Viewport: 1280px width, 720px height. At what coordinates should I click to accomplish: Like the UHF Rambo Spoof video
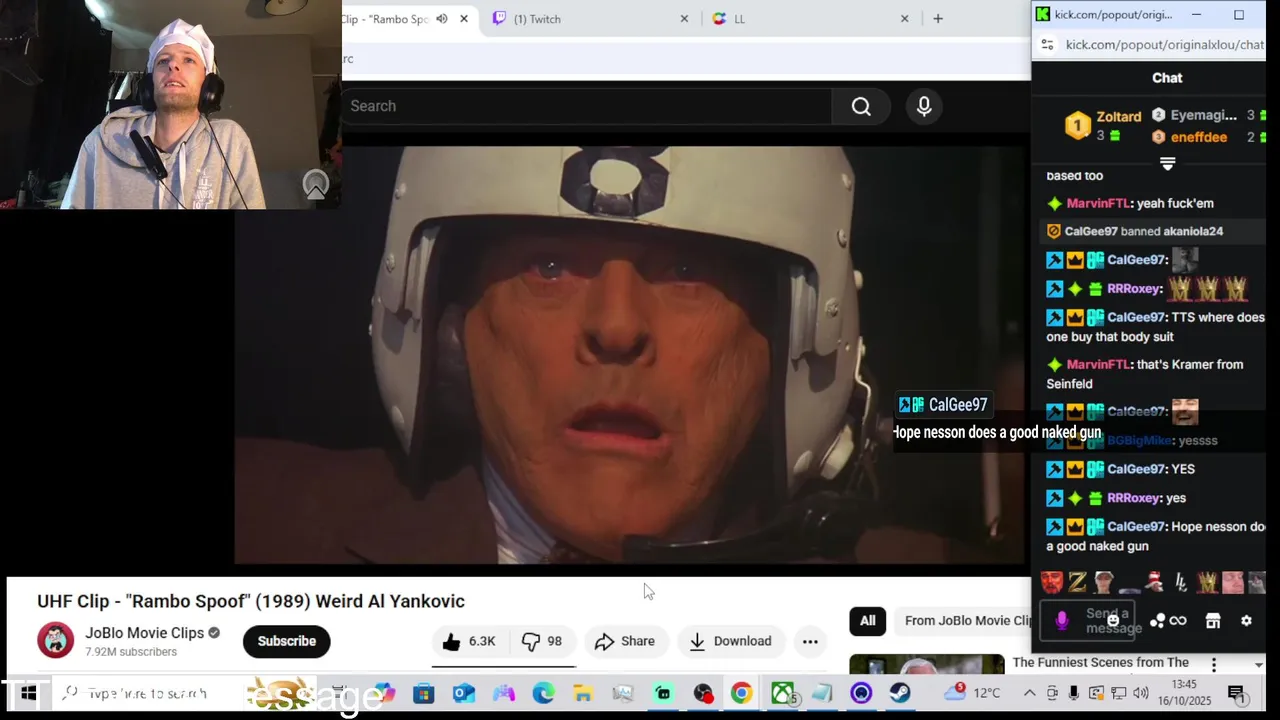[x=470, y=641]
